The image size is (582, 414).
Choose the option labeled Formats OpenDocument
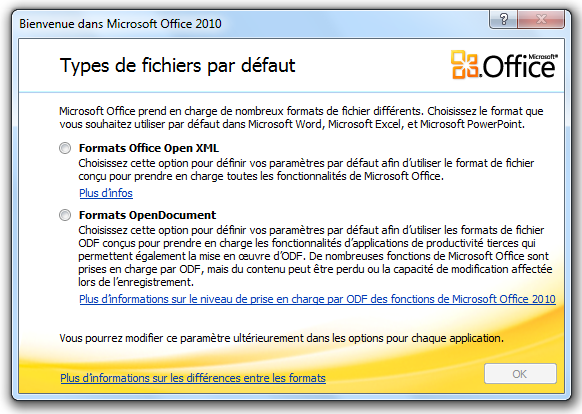pos(147,215)
